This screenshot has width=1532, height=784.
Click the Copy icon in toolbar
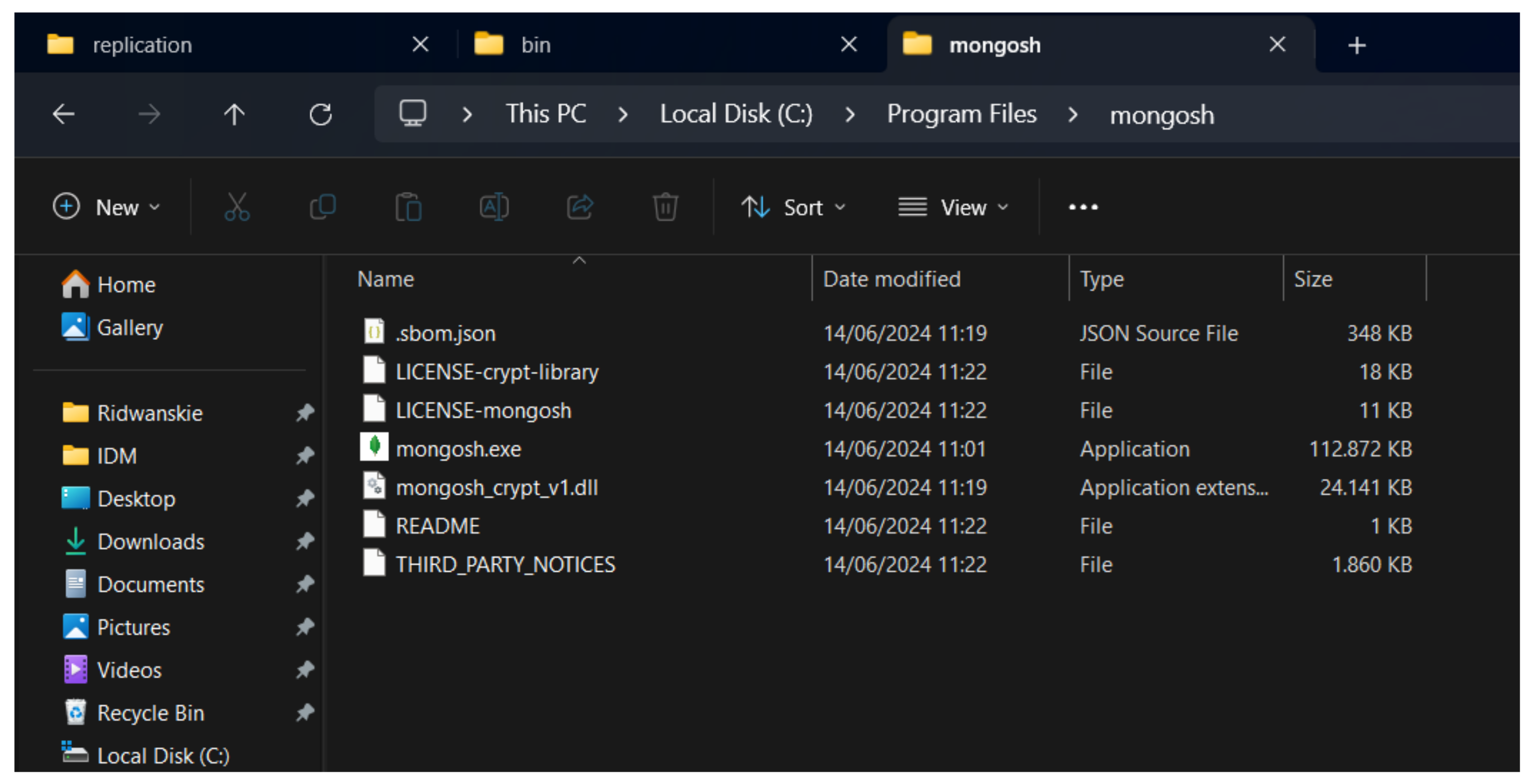point(323,207)
